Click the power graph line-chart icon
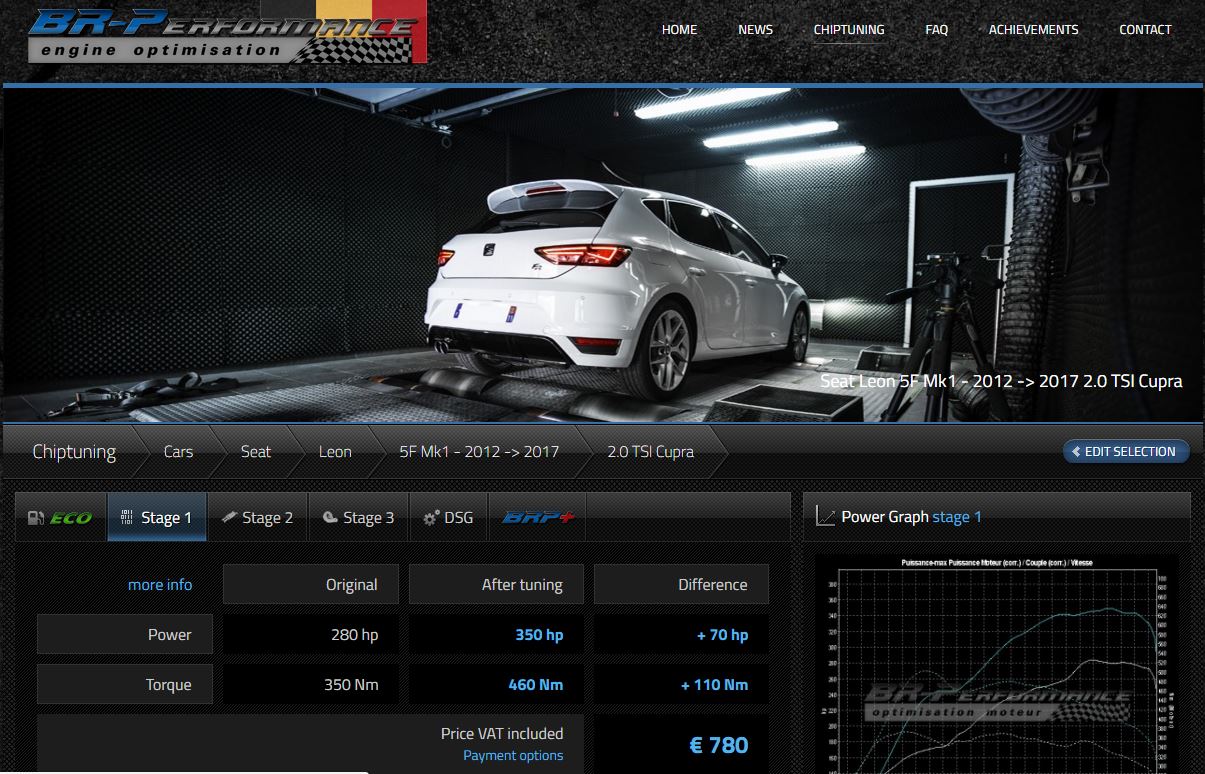The width and height of the screenshot is (1205, 774). (x=825, y=517)
